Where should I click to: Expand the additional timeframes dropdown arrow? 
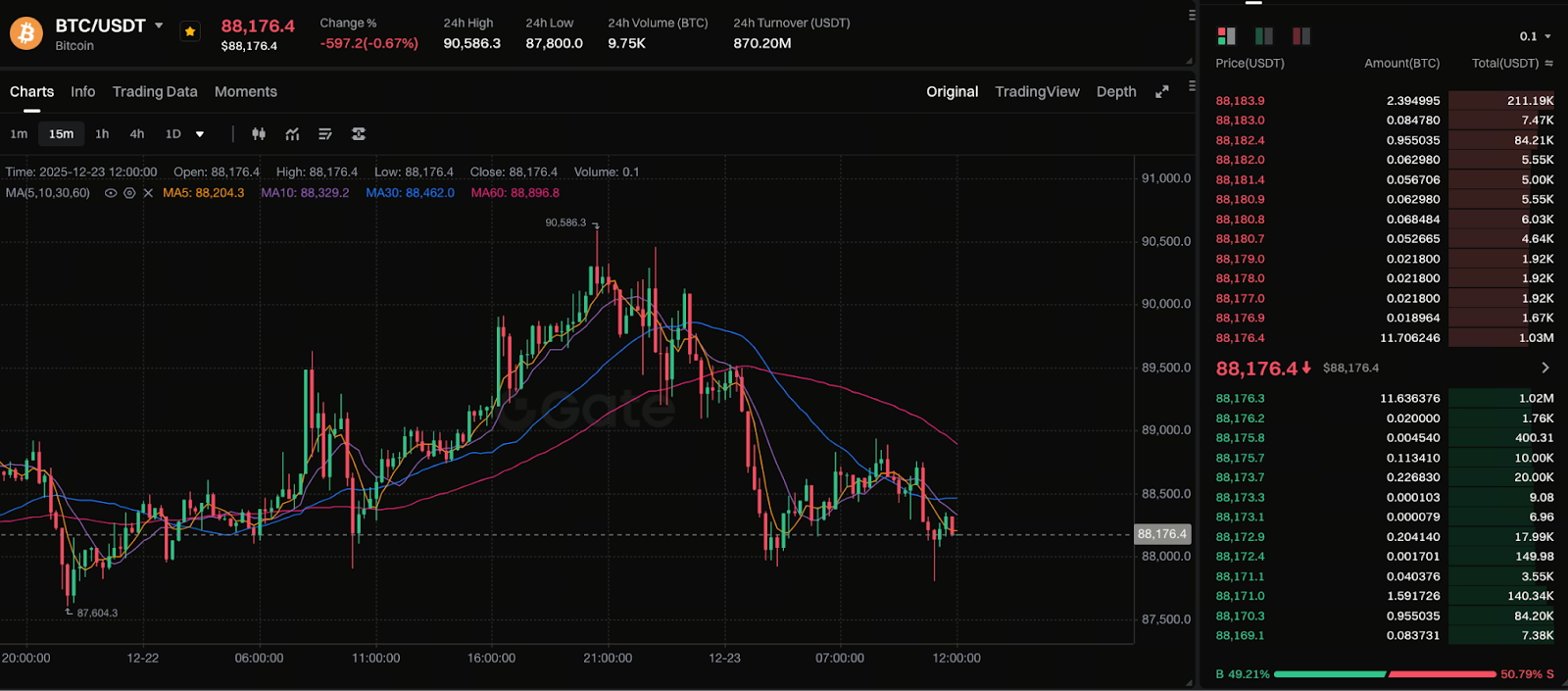200,134
